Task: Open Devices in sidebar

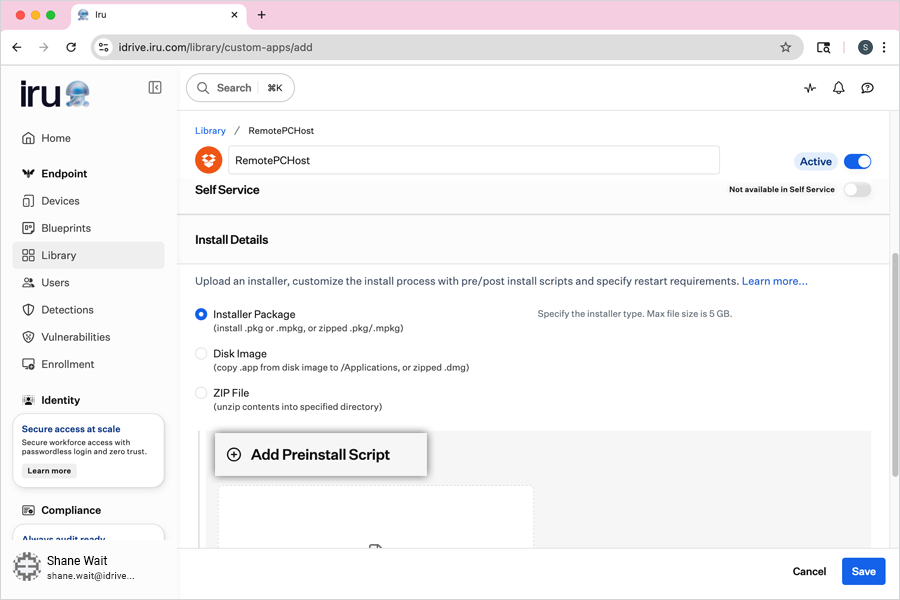Action: point(60,201)
